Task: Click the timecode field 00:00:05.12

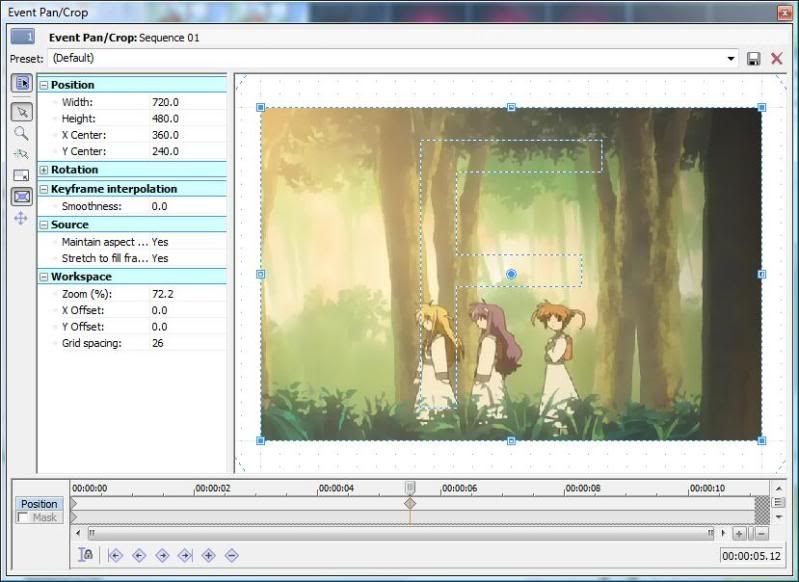Action: [751, 556]
